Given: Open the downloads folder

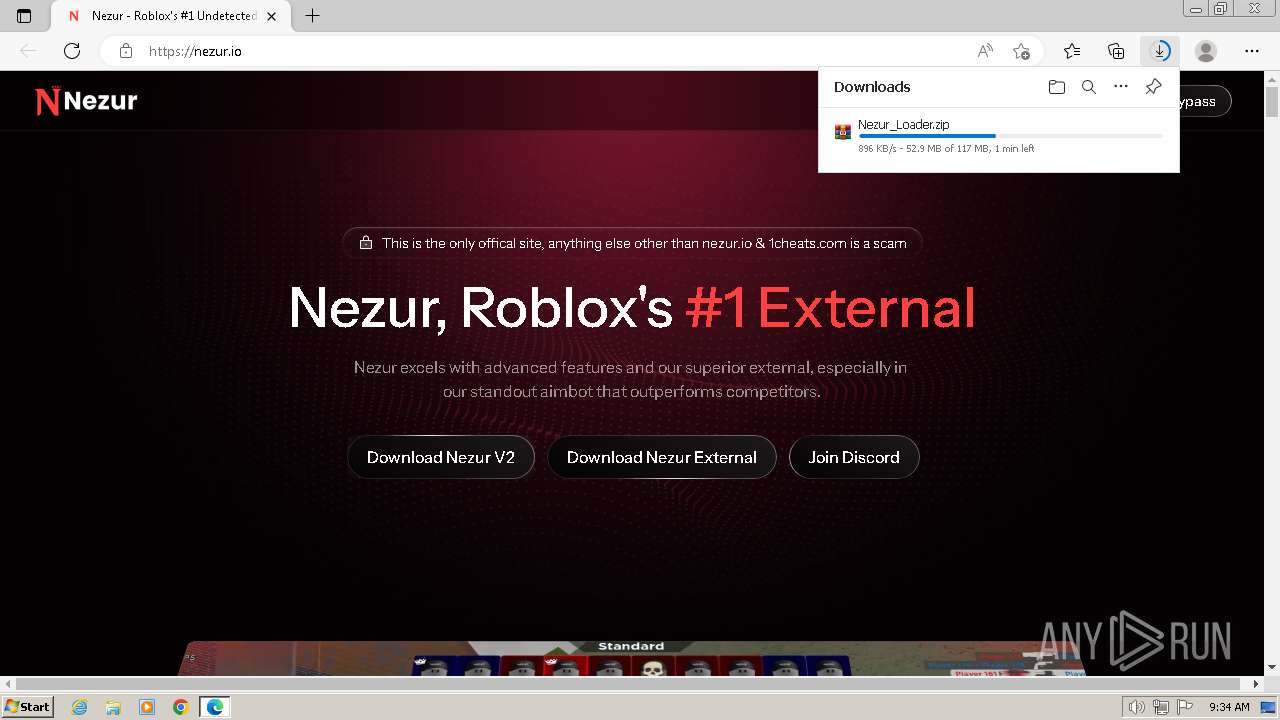Looking at the screenshot, I should (x=1056, y=87).
